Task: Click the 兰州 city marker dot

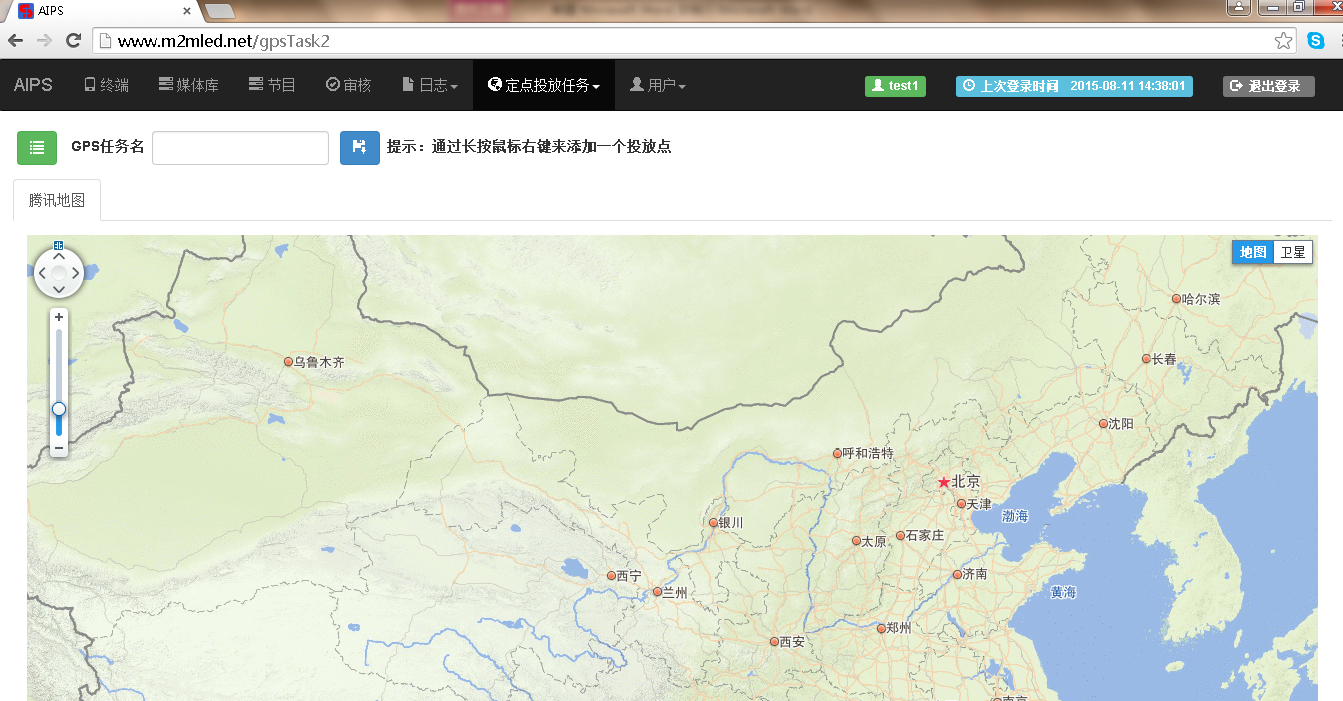Action: point(657,592)
